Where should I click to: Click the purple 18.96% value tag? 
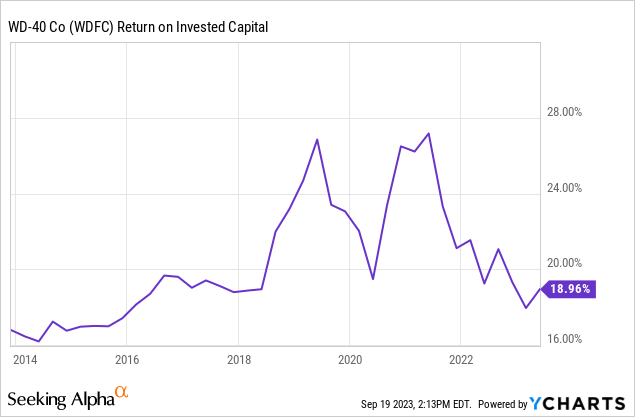point(572,289)
